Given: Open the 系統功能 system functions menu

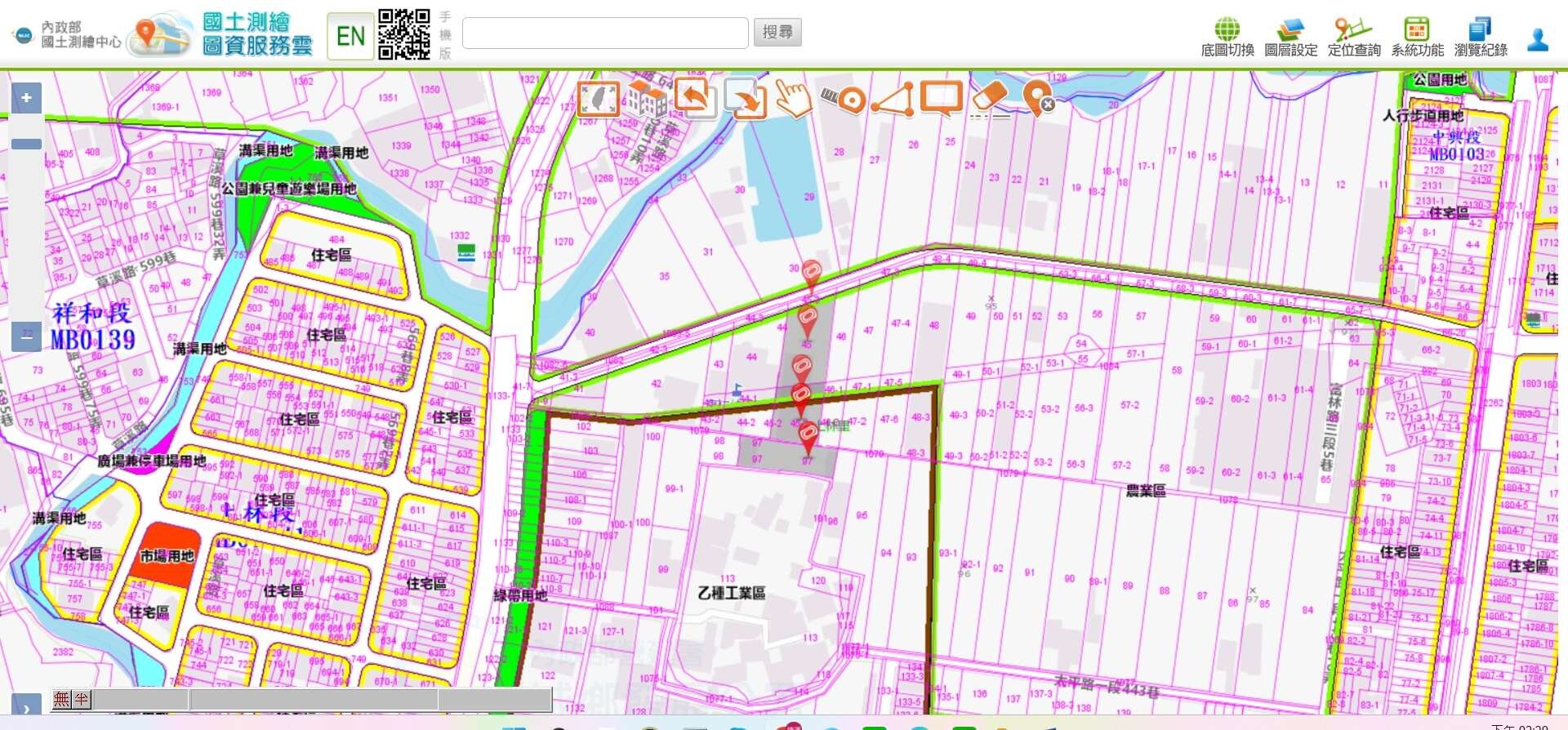Looking at the screenshot, I should pyautogui.click(x=1417, y=37).
